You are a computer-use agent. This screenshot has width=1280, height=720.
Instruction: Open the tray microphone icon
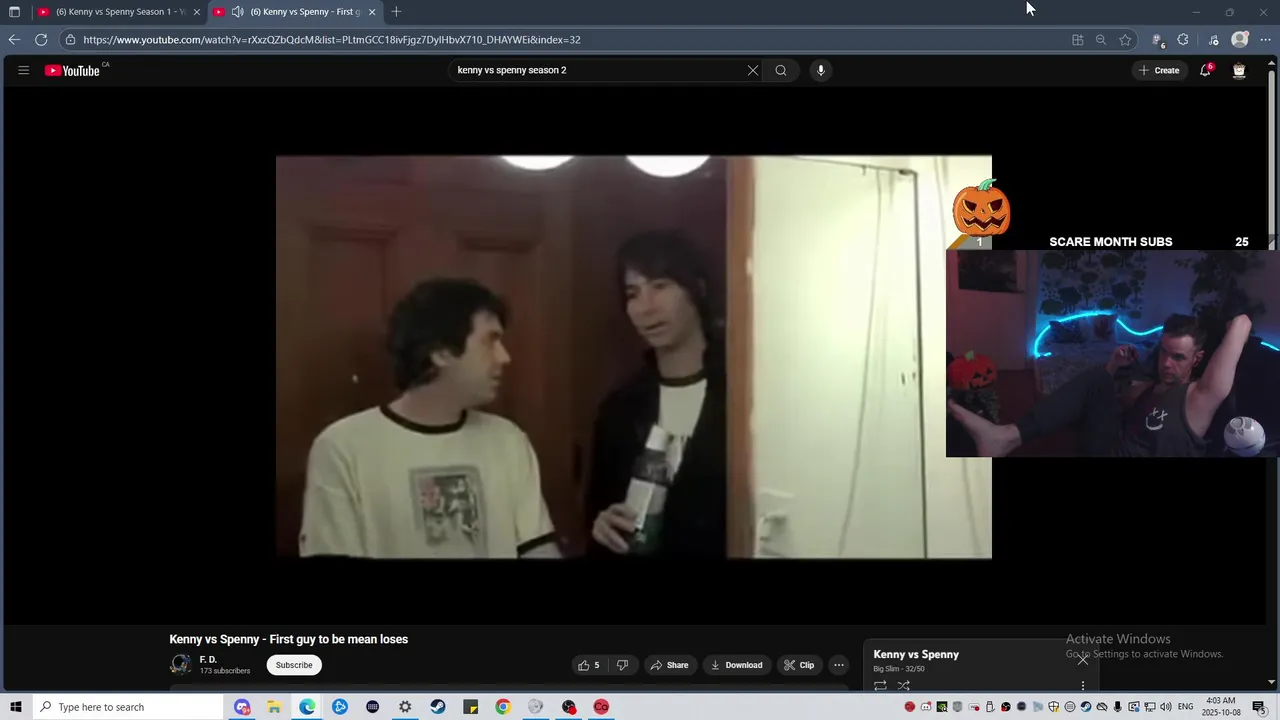[x=1118, y=707]
